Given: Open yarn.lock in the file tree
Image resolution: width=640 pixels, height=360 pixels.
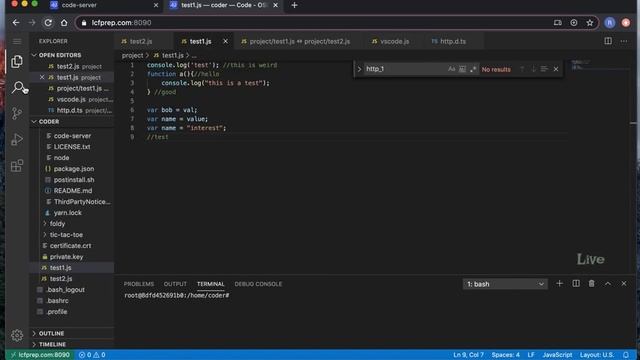Looking at the screenshot, I should 67,213.
